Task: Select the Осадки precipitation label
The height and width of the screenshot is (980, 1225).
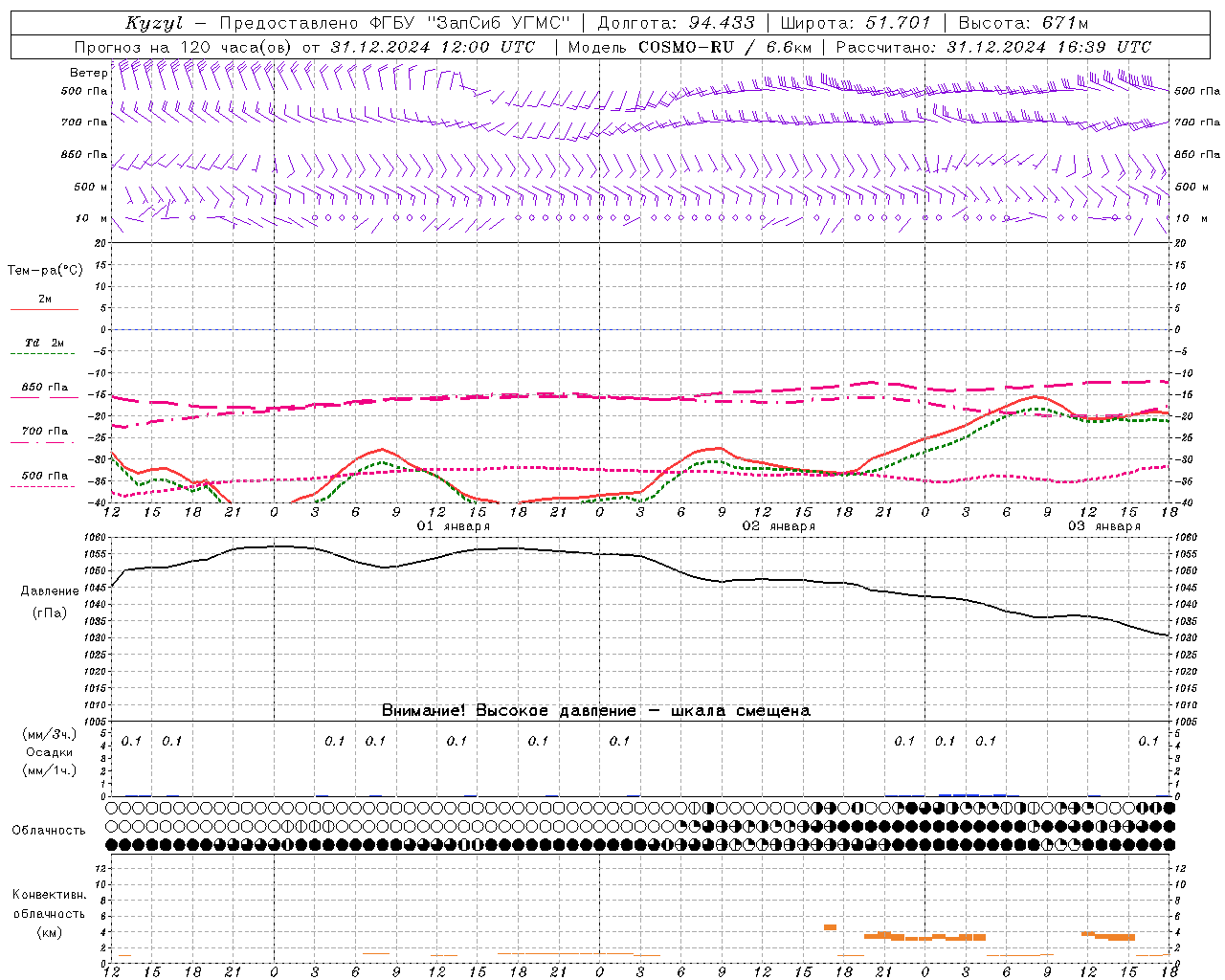Action: click(50, 752)
